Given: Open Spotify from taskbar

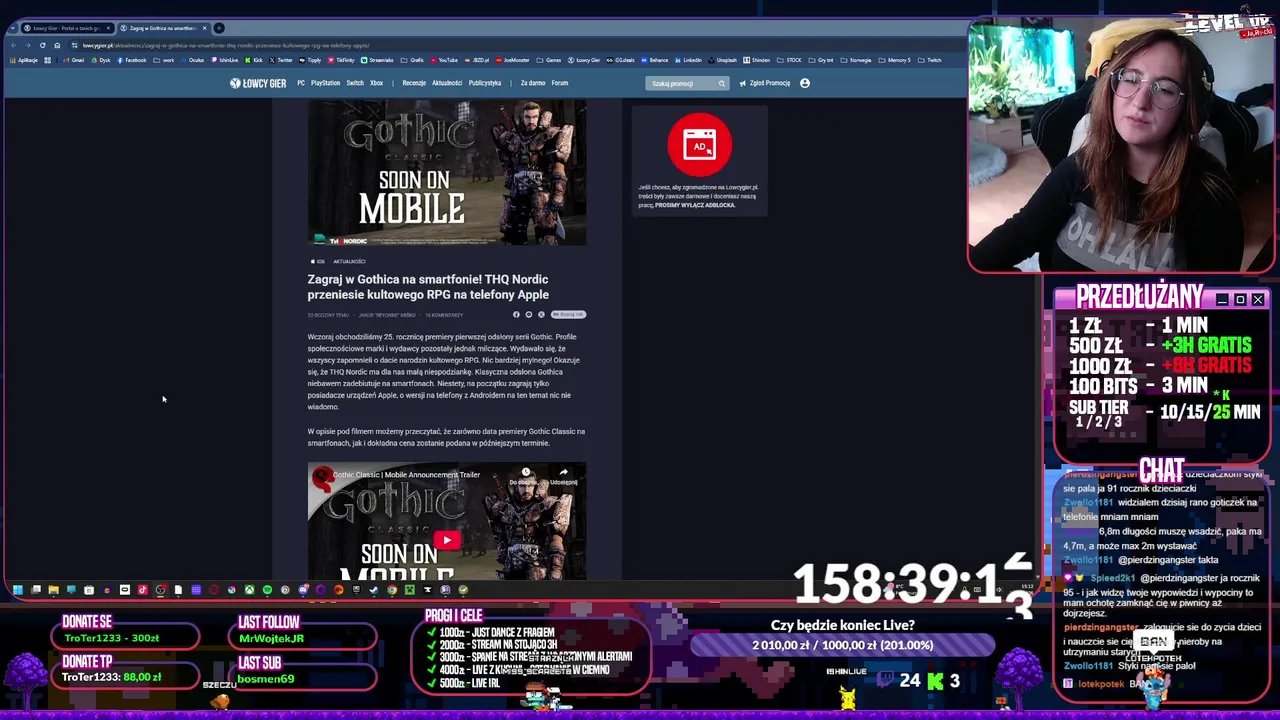Looking at the screenshot, I should click(x=267, y=590).
